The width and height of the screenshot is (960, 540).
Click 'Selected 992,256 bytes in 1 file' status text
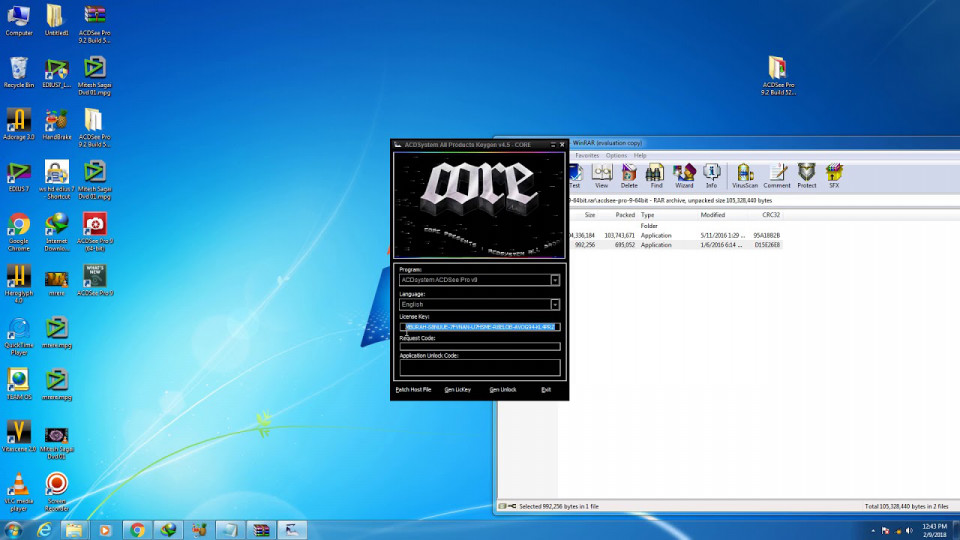coord(558,506)
